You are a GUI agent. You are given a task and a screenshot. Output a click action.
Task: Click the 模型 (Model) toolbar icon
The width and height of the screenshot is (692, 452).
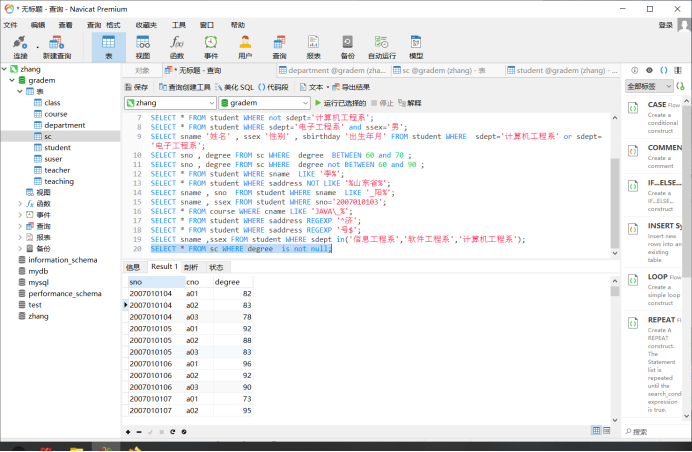(x=416, y=48)
